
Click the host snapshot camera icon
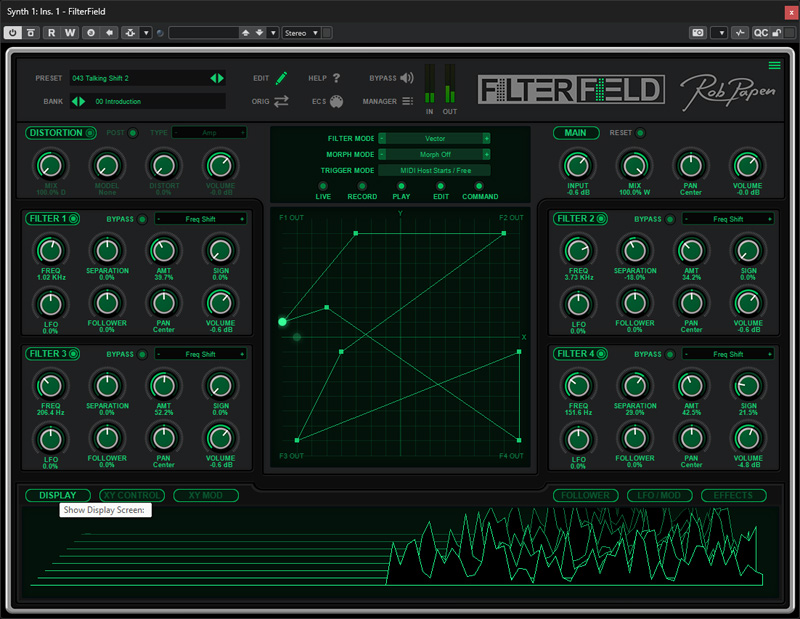point(697,33)
